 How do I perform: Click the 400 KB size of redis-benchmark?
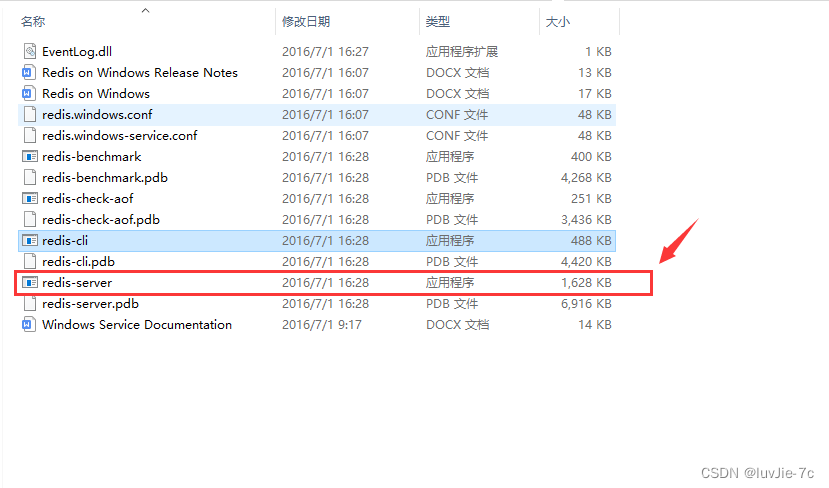pyautogui.click(x=591, y=156)
